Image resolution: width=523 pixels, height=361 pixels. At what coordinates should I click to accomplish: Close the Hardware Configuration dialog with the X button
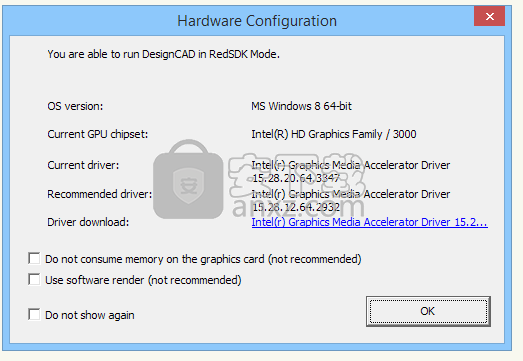coord(489,16)
